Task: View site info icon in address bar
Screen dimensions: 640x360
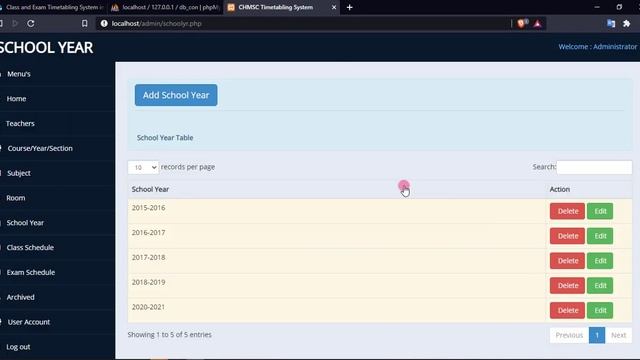Action: coord(104,24)
